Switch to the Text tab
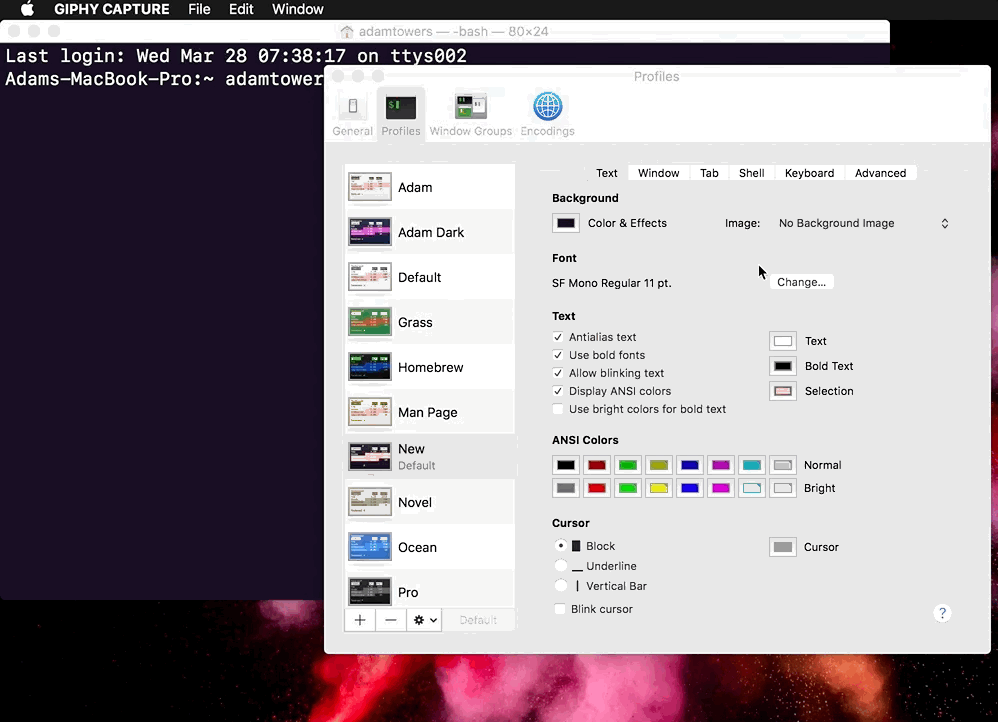Image resolution: width=998 pixels, height=722 pixels. tap(607, 173)
